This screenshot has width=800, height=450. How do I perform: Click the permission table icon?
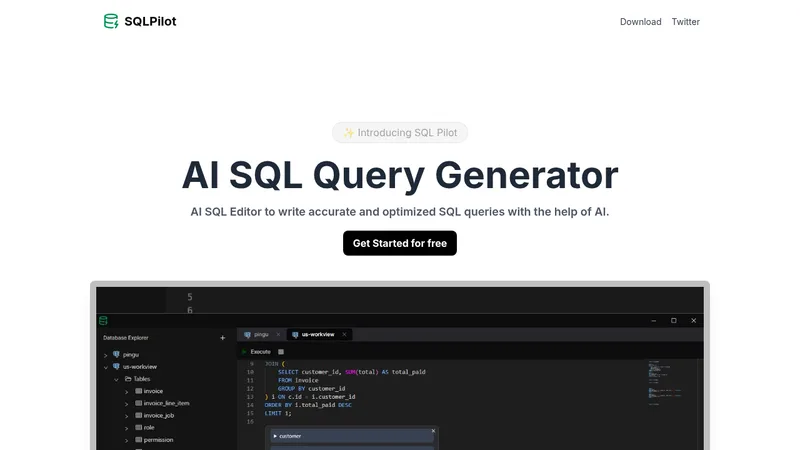(x=138, y=440)
